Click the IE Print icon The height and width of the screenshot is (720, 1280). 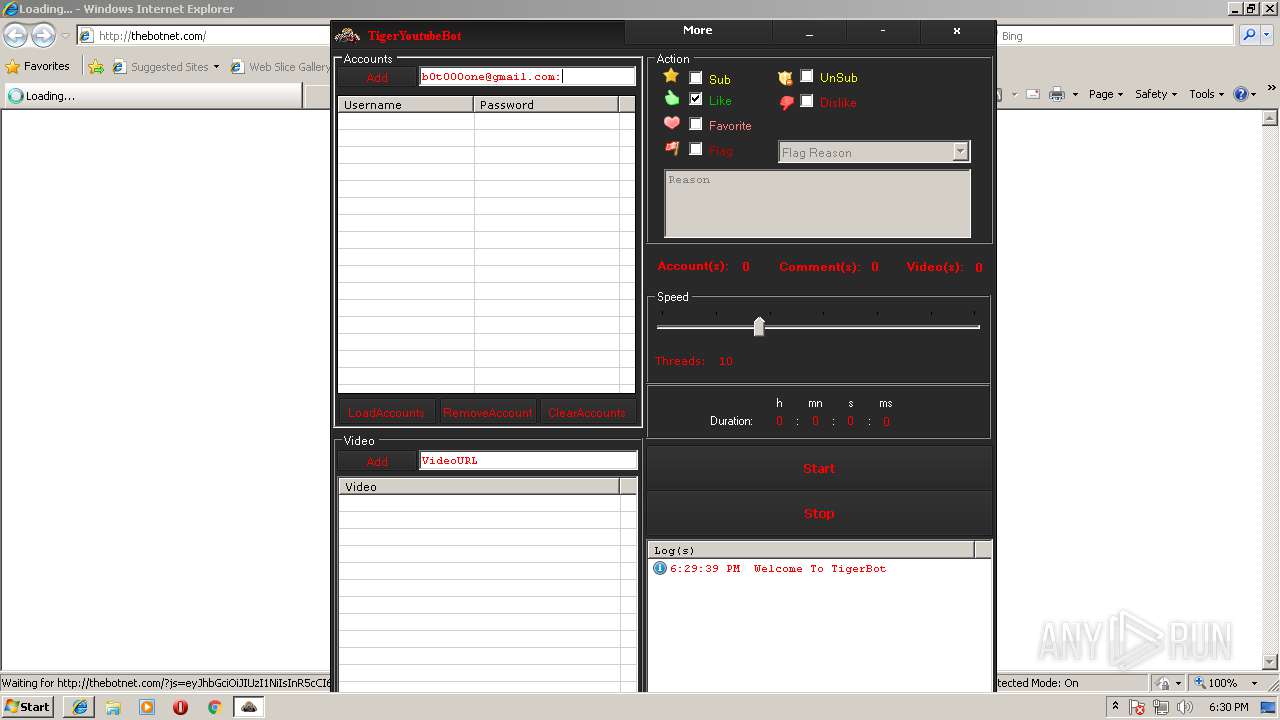[1057, 94]
